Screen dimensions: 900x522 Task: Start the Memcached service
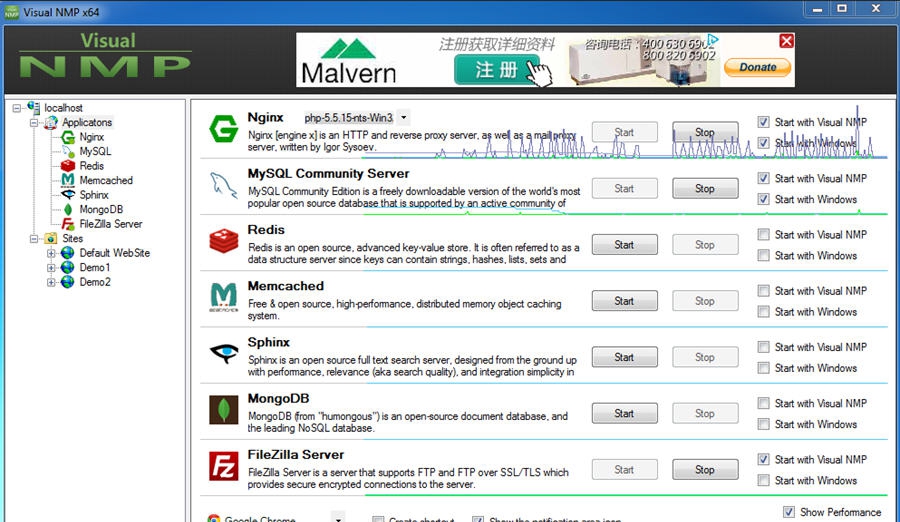click(x=624, y=301)
